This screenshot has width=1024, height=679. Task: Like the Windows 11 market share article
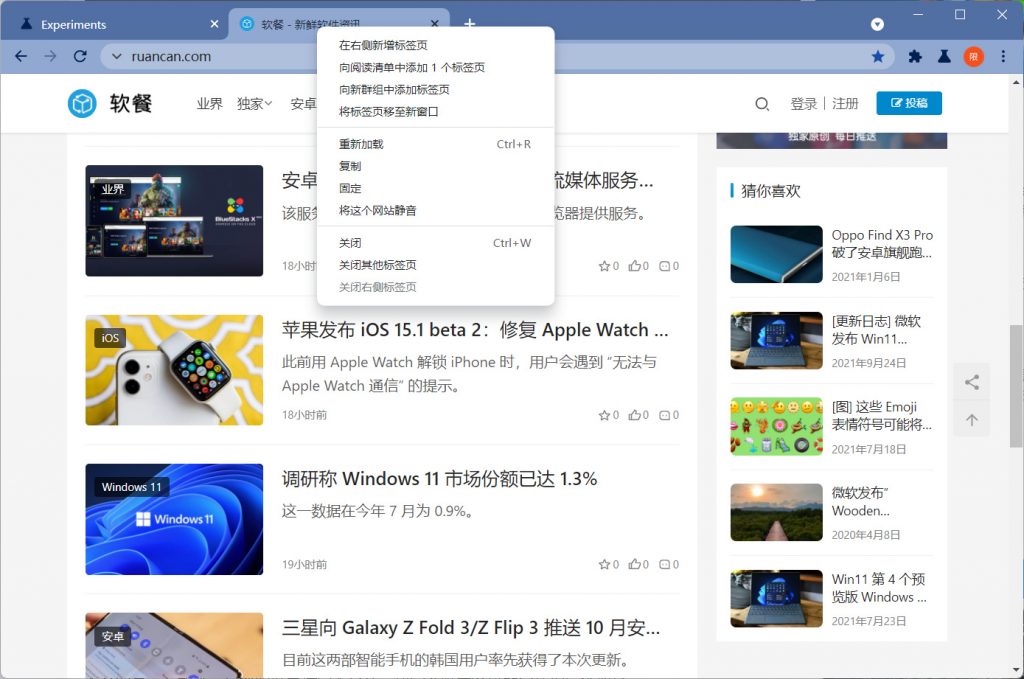pyautogui.click(x=634, y=564)
